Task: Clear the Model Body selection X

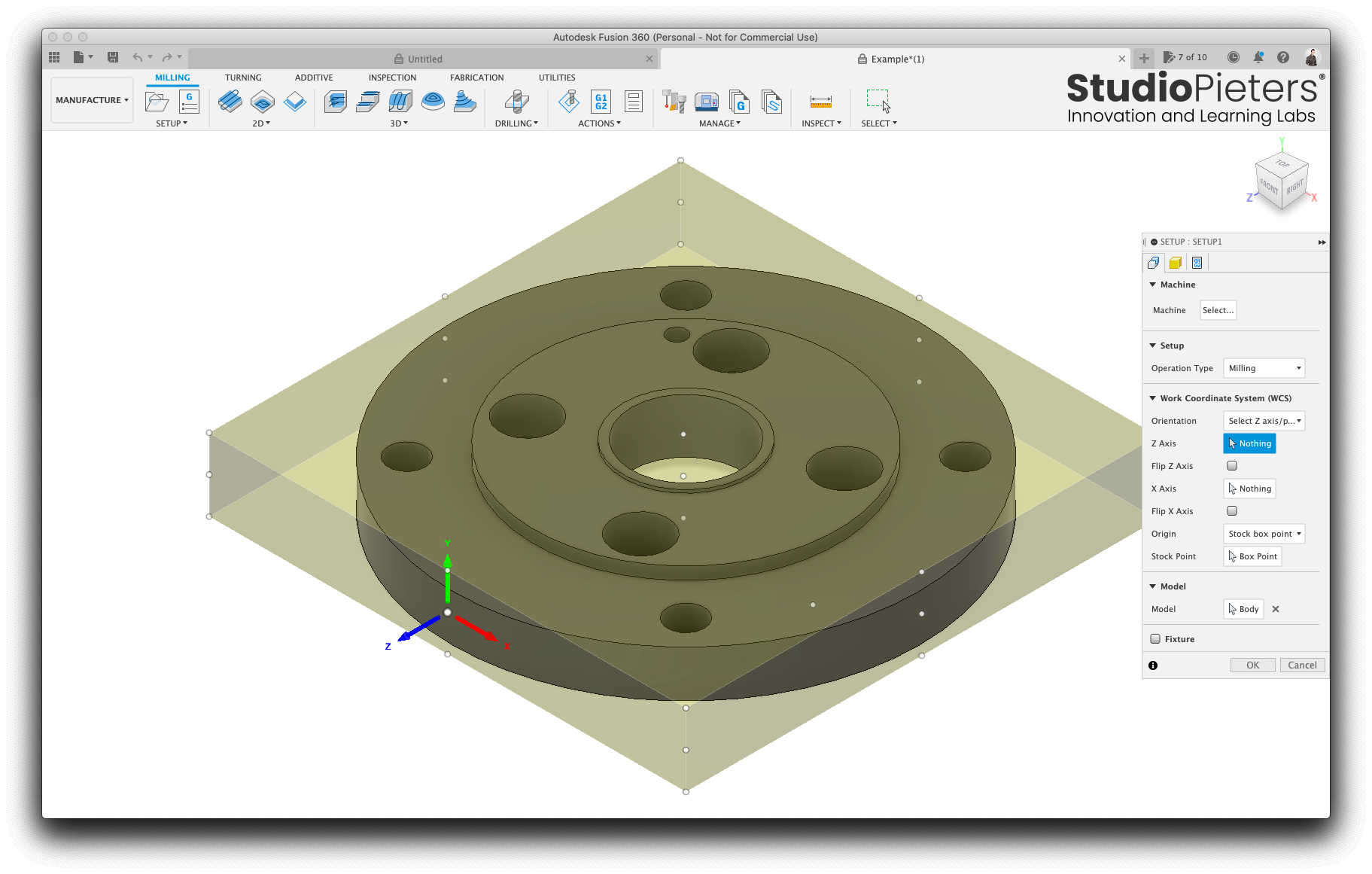Action: point(1276,609)
